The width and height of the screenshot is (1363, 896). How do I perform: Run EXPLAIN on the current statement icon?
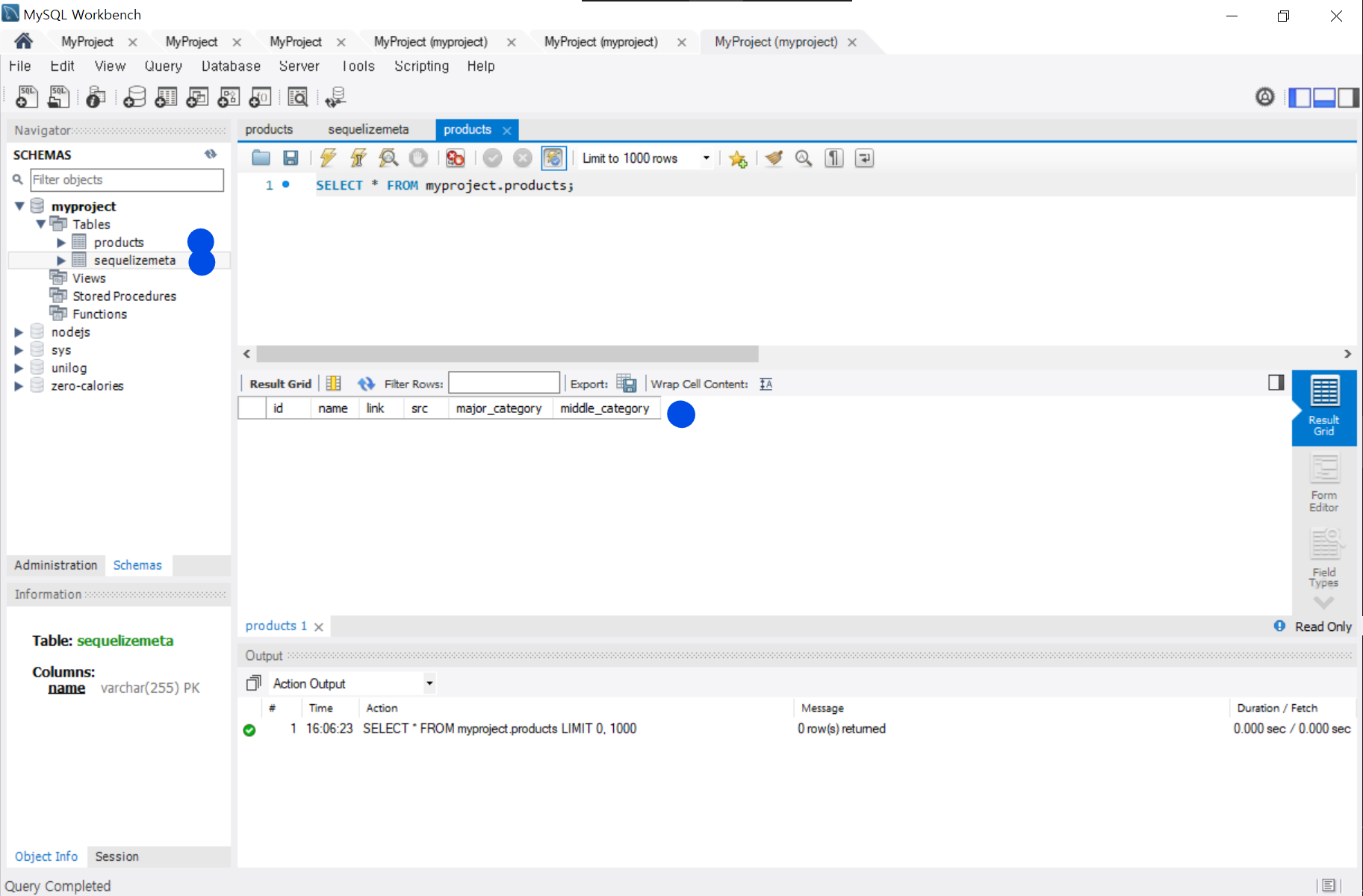click(388, 158)
